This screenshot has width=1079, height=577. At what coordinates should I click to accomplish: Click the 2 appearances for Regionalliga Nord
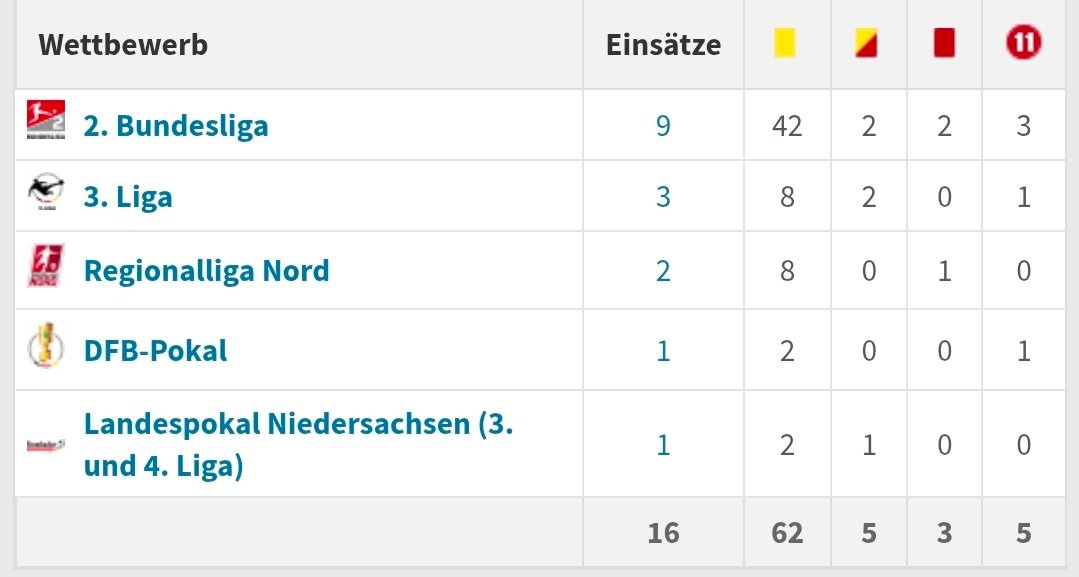663,271
